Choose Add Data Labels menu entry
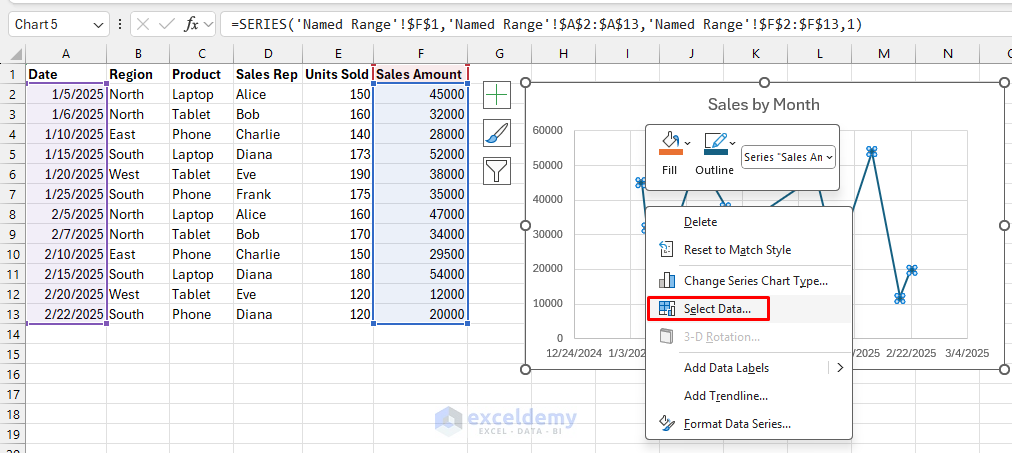The height and width of the screenshot is (453, 1012). coord(726,368)
